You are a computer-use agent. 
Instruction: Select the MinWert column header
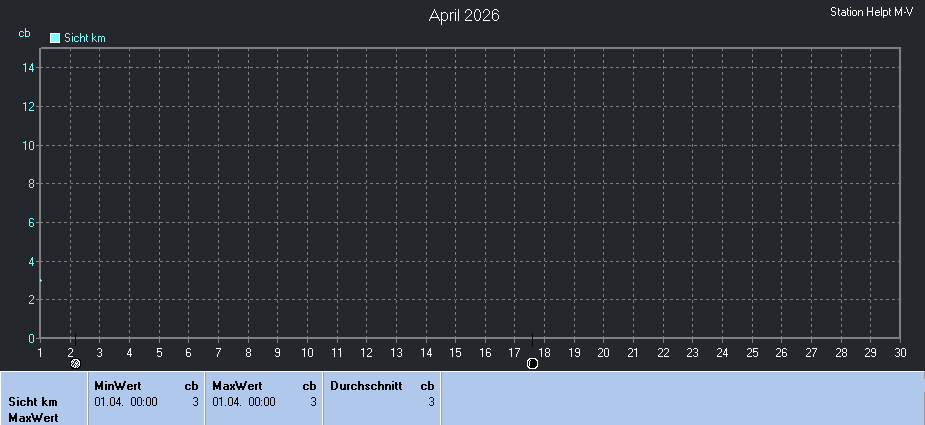coord(115,385)
